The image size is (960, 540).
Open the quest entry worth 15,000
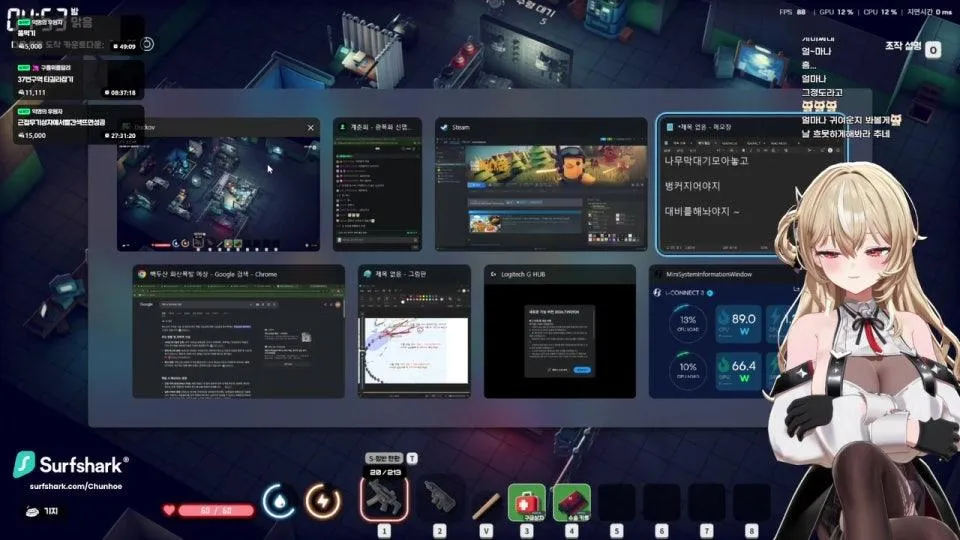(x=77, y=124)
